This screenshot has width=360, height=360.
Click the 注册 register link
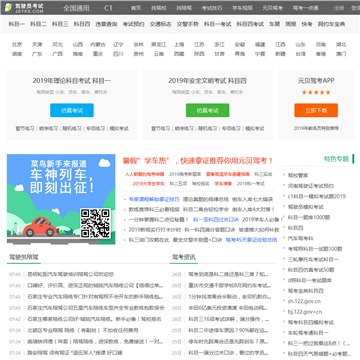[339, 8]
